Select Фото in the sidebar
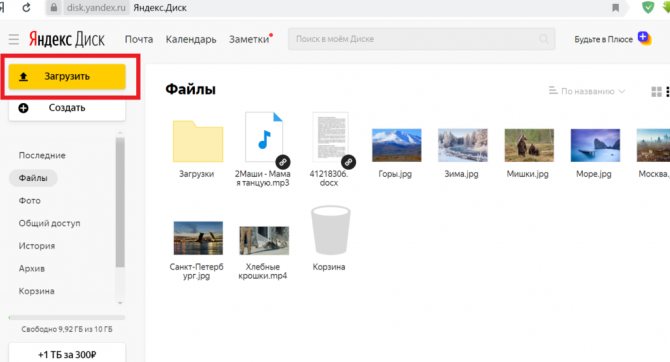Screen dimensions: 670x362 29,201
